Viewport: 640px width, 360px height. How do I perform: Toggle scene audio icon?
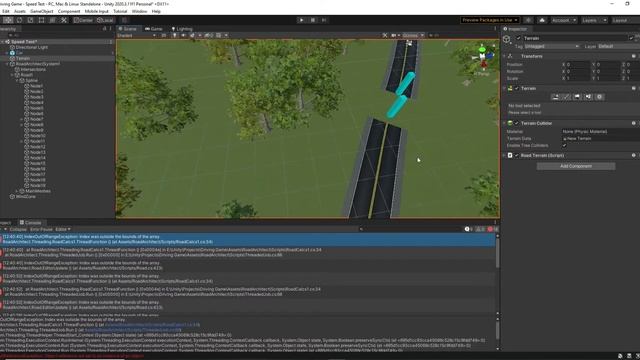pyautogui.click(x=183, y=36)
